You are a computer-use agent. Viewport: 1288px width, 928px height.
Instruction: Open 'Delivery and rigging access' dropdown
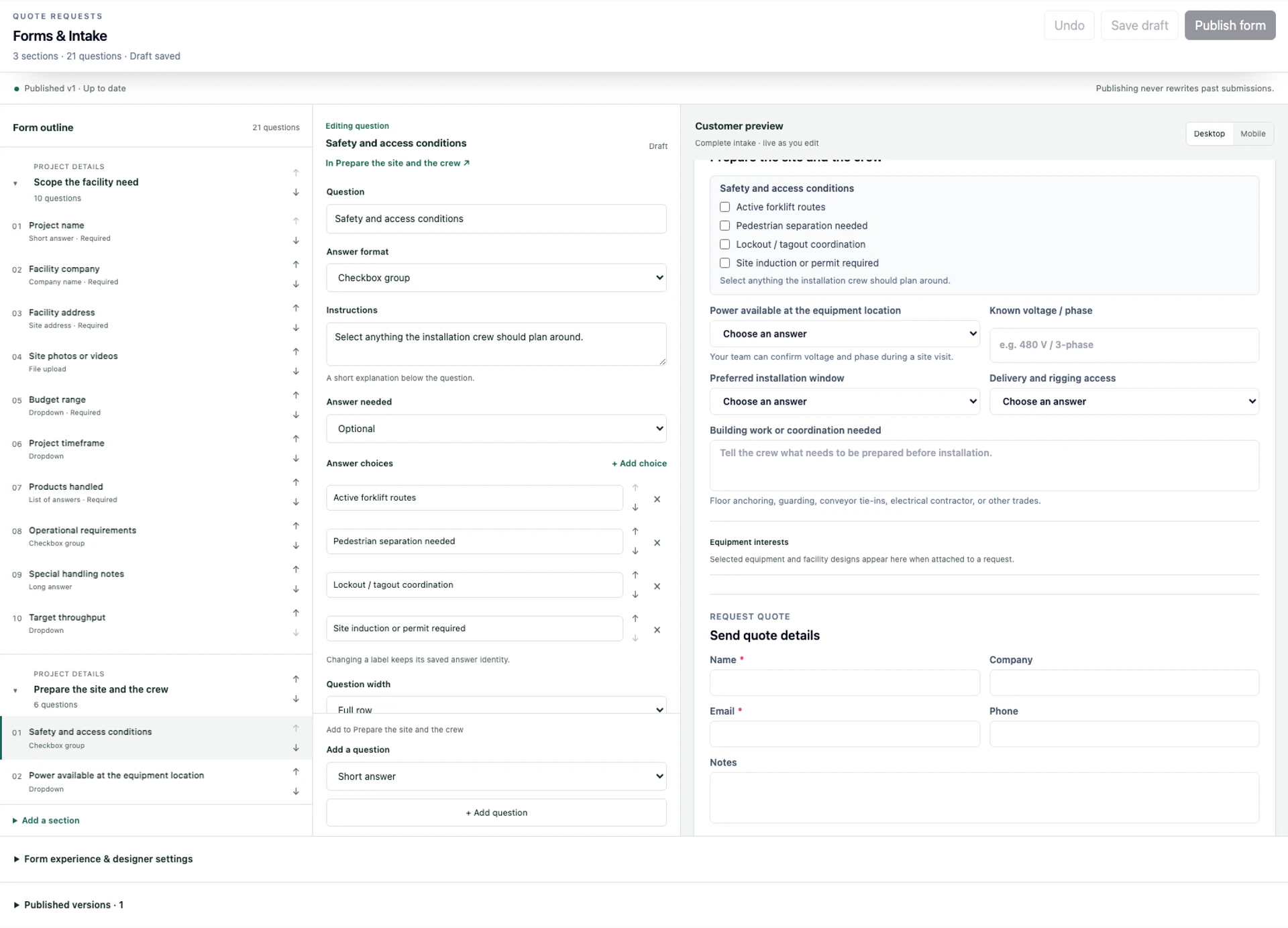(1124, 402)
